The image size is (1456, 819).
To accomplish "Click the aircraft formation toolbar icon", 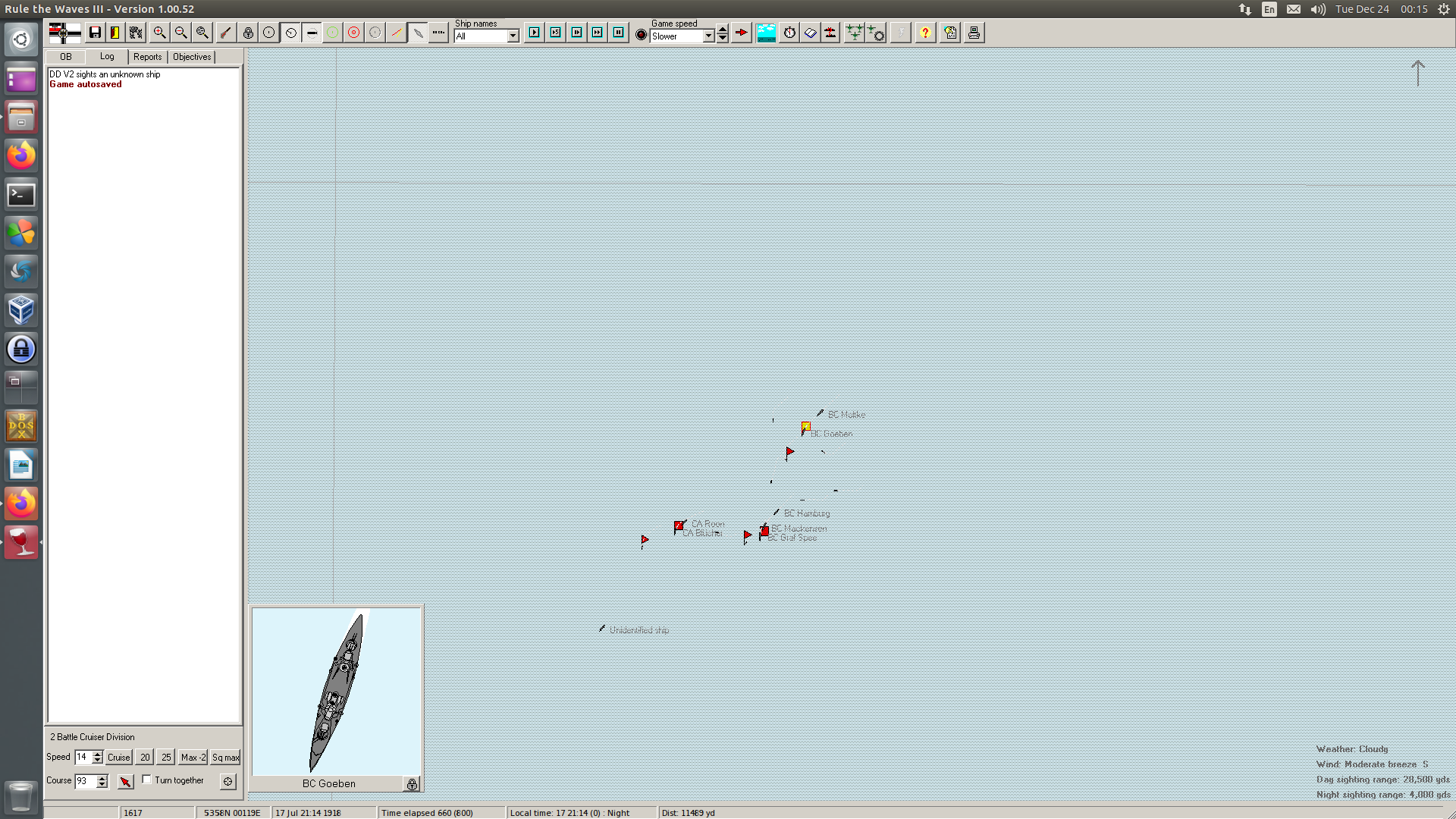I will tap(854, 33).
